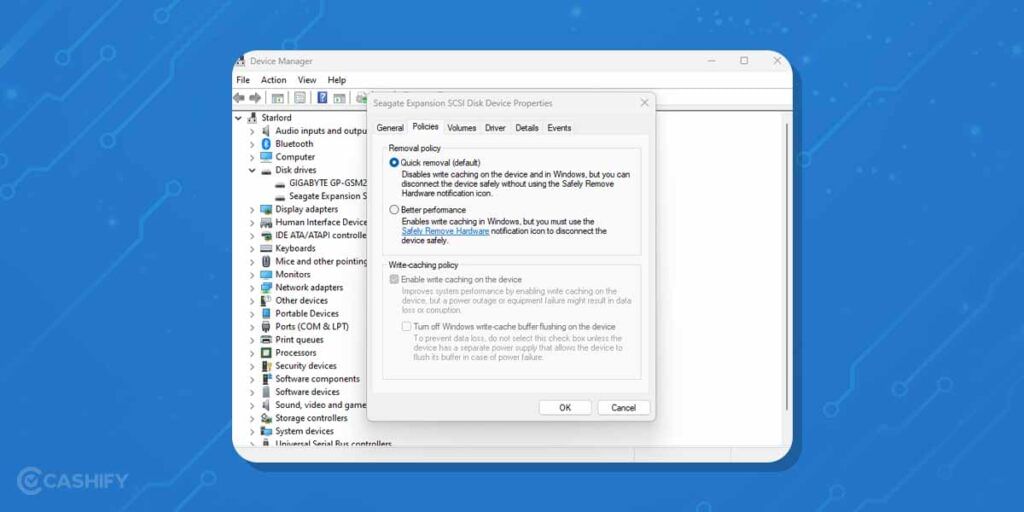Viewport: 1024px width, 512px height.
Task: Click the Security devices icon
Action: pyautogui.click(x=266, y=366)
